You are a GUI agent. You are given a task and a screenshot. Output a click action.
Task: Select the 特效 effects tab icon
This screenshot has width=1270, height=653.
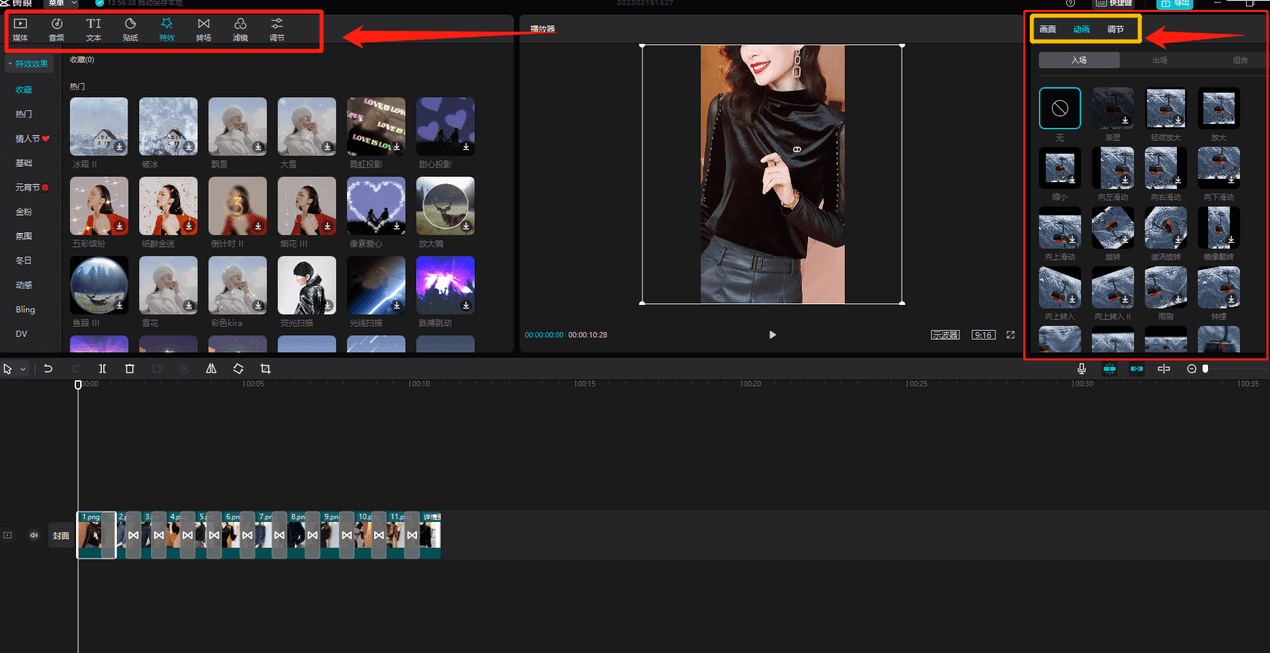[166, 23]
